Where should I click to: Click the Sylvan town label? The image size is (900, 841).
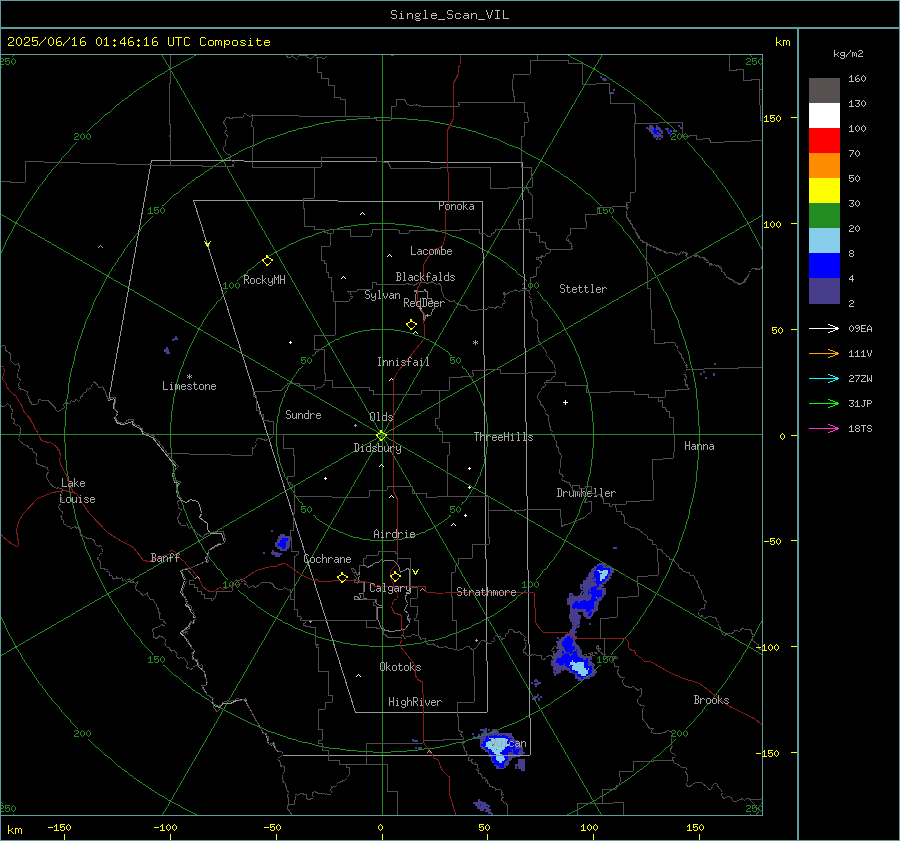coord(382,295)
